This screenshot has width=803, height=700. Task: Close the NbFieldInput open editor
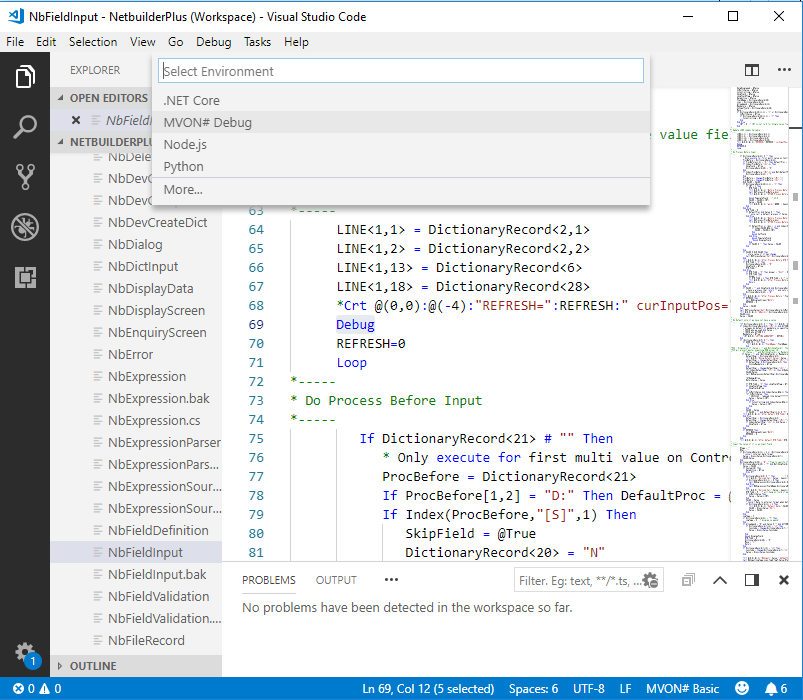tap(76, 120)
